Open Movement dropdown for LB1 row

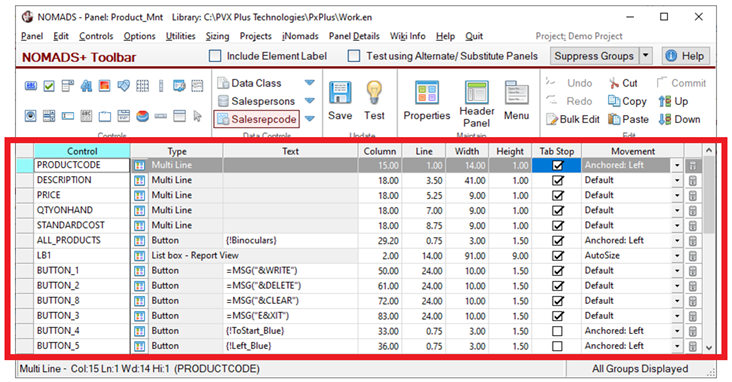click(677, 256)
